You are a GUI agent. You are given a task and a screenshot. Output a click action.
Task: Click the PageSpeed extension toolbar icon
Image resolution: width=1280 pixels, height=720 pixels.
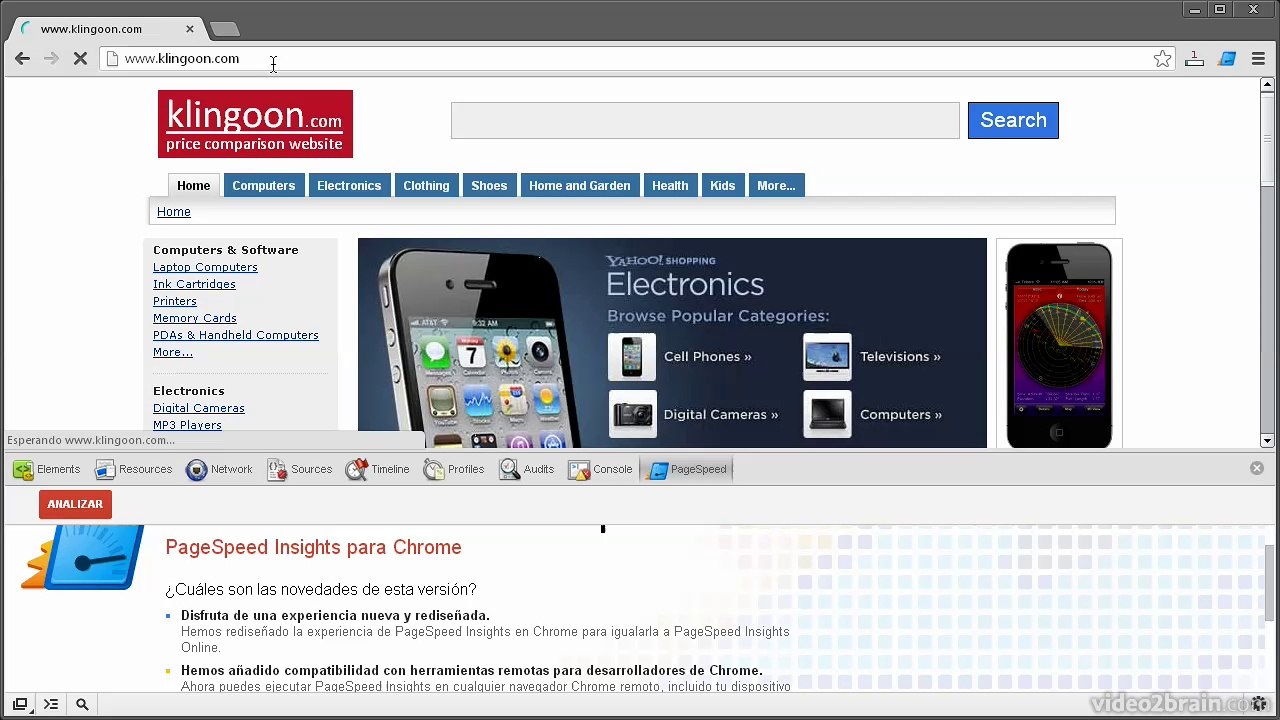[x=1227, y=59]
